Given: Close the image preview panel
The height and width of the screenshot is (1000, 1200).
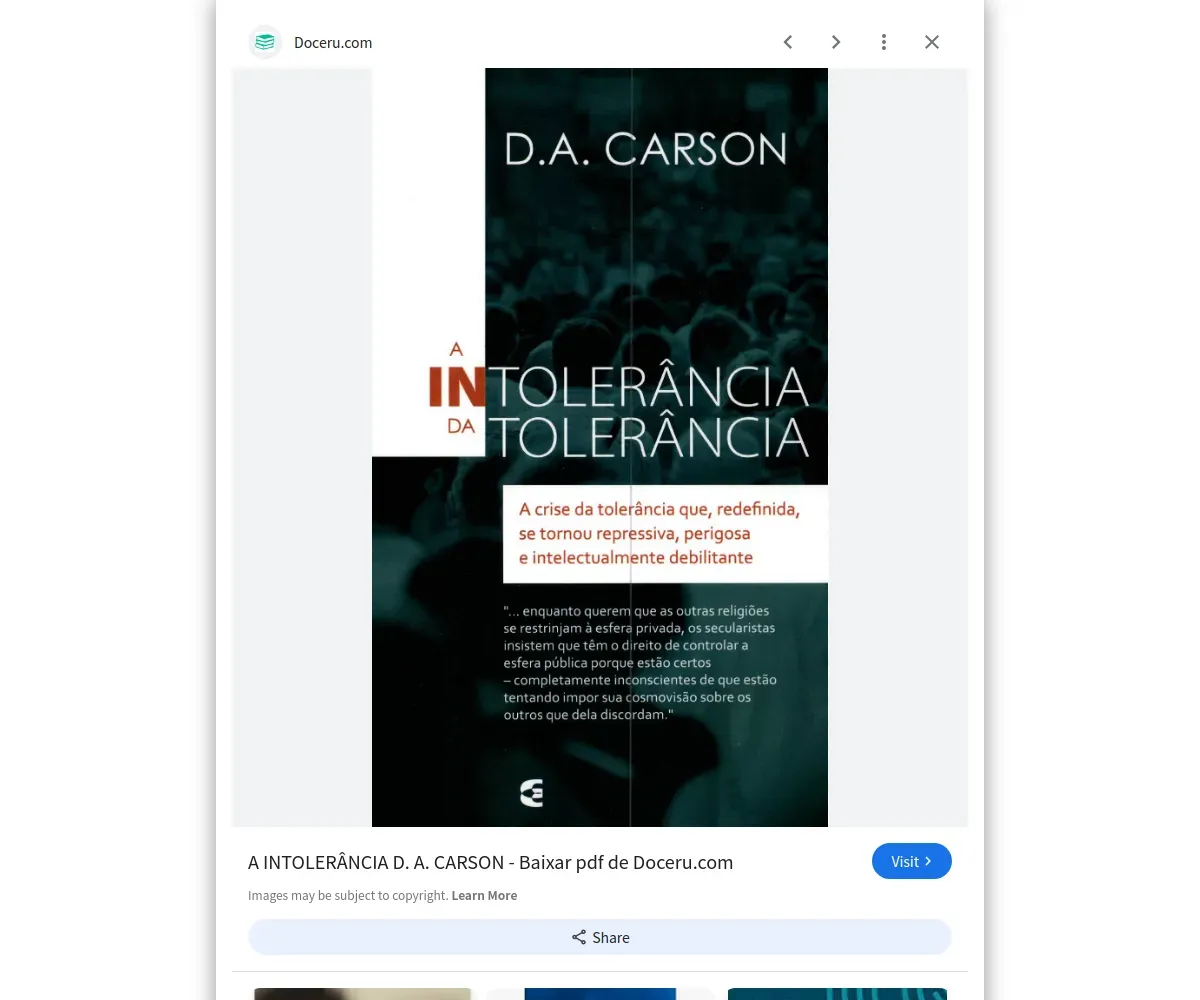Looking at the screenshot, I should (x=932, y=42).
